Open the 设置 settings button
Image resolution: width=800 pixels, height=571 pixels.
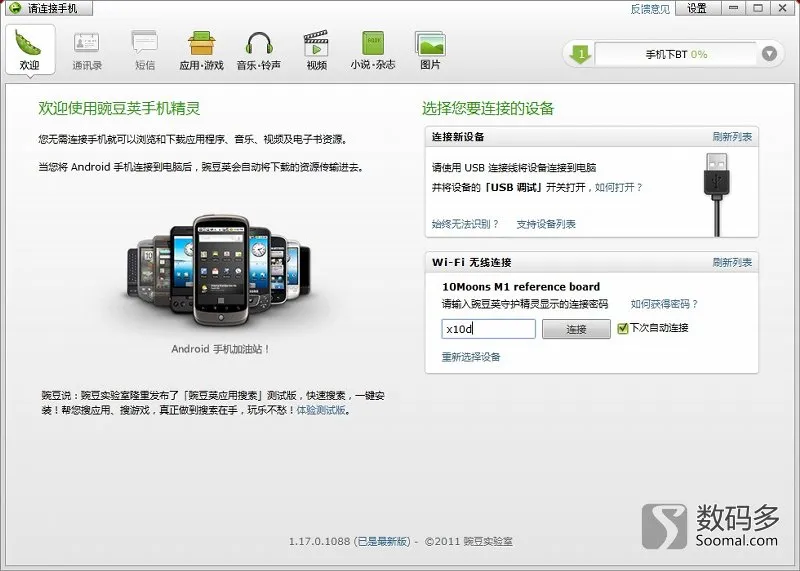click(697, 8)
